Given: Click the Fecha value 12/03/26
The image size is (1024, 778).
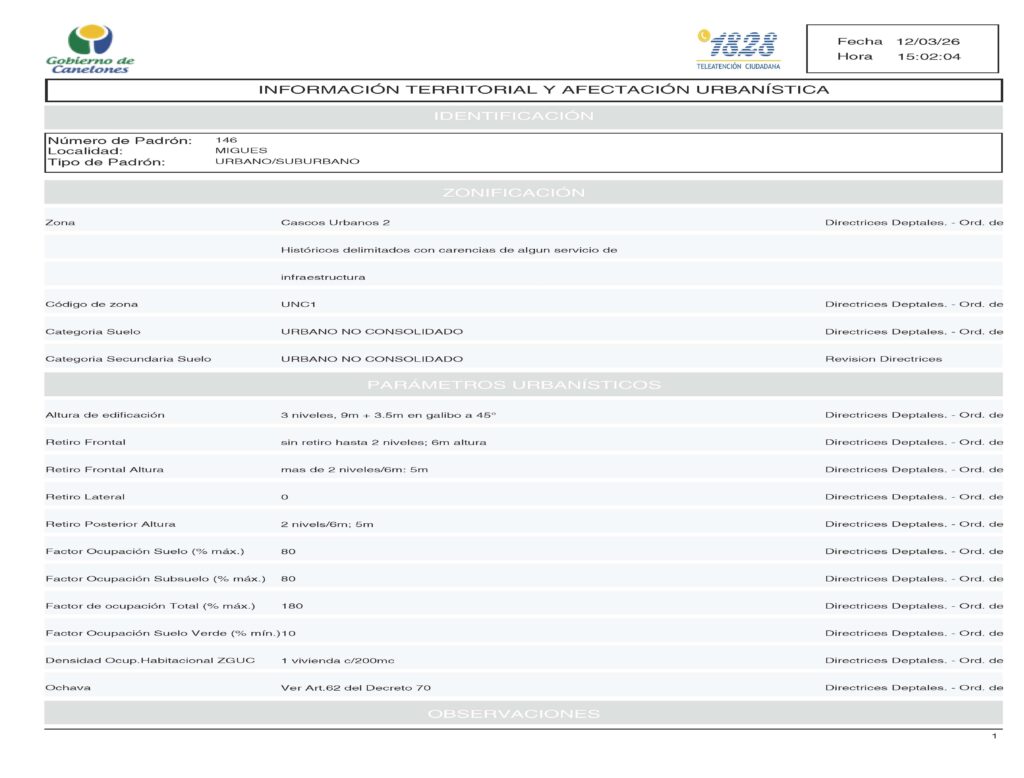Looking at the screenshot, I should [x=928, y=41].
